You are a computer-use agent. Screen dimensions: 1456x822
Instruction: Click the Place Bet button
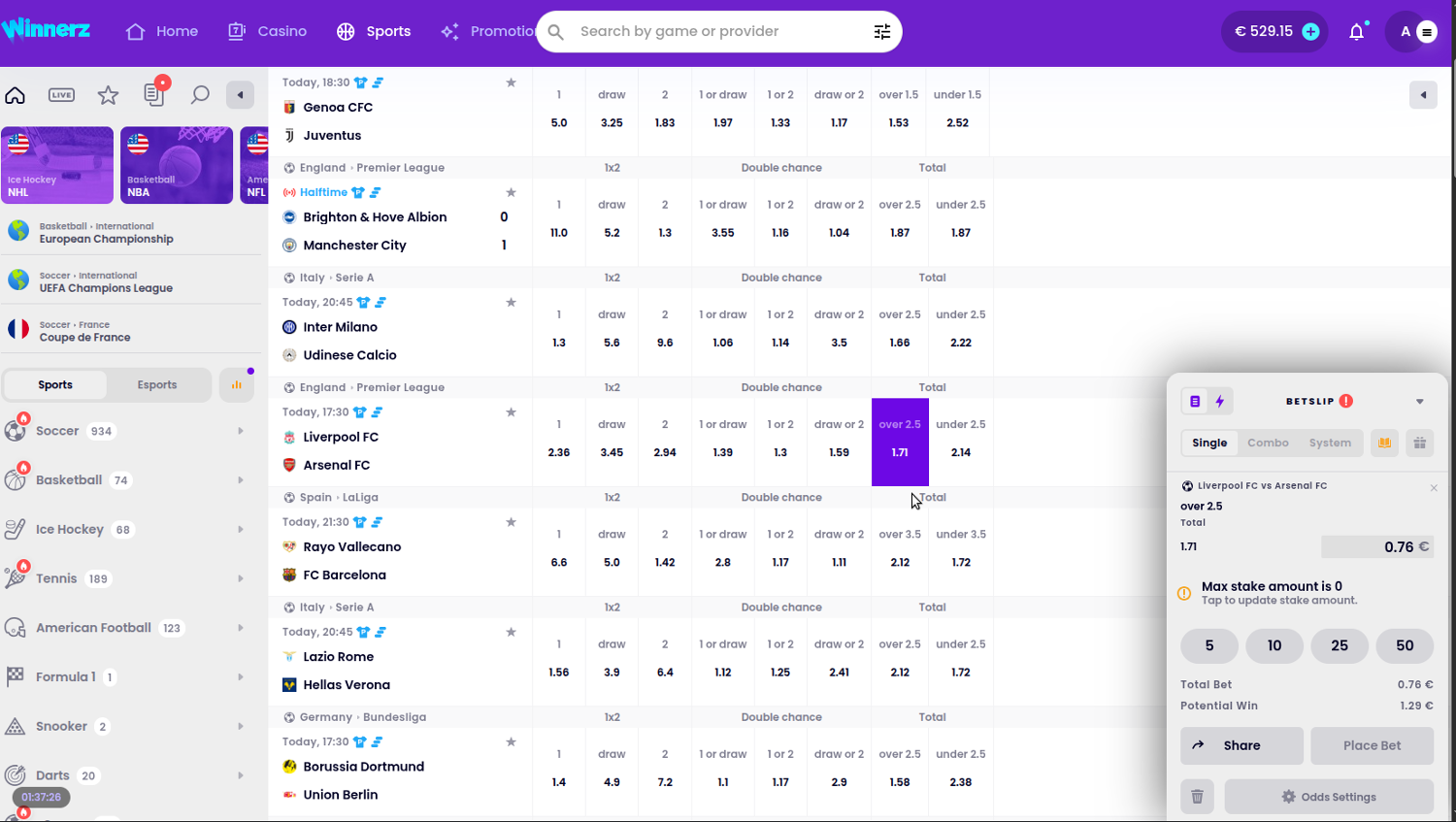tap(1372, 745)
